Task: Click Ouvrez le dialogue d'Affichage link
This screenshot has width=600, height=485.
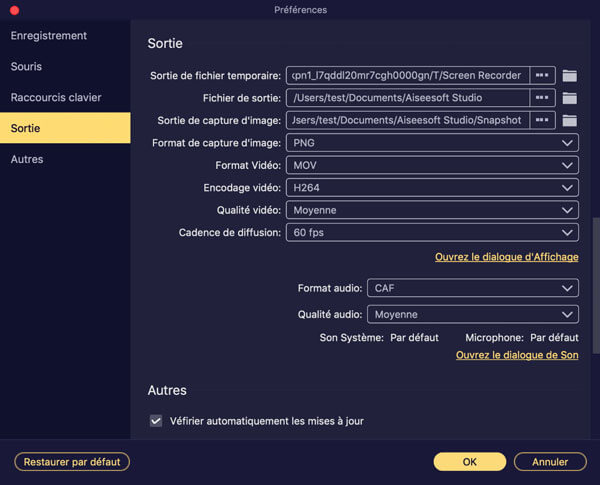Action: tap(506, 257)
